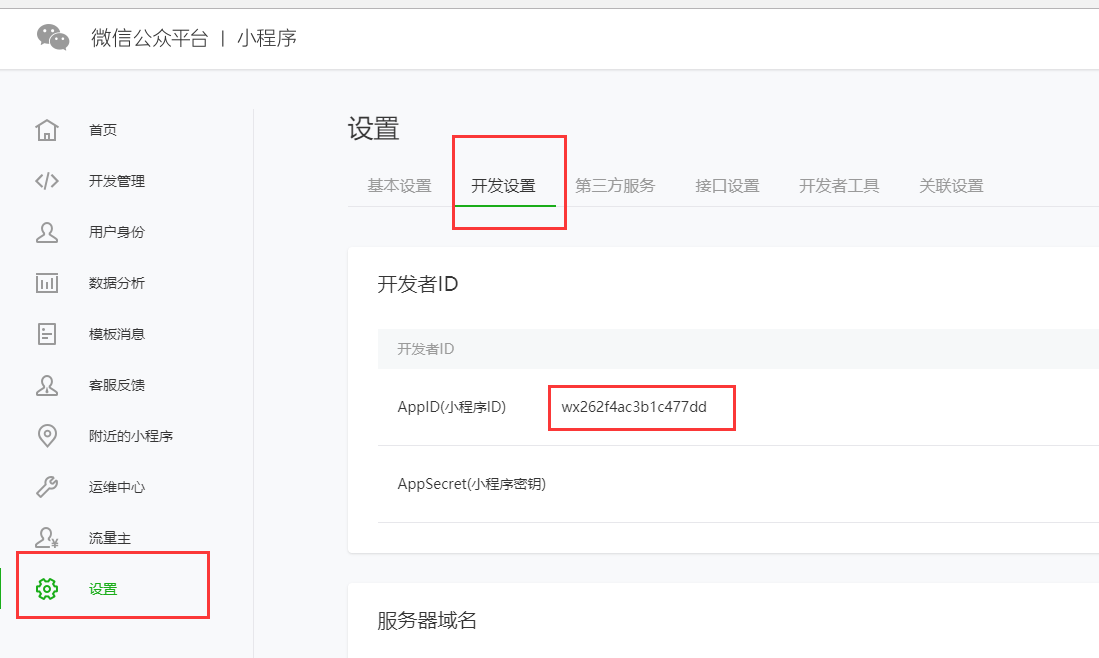This screenshot has height=658, width=1099.
Task: Open 客服反馈 in the sidebar
Action: (x=117, y=385)
